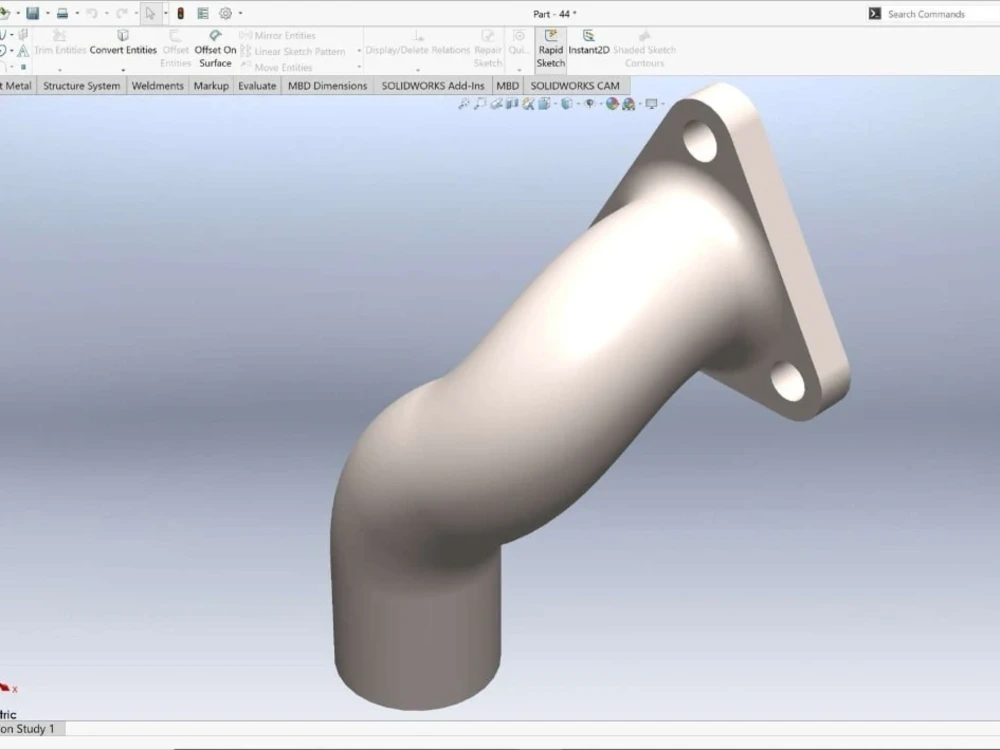The width and height of the screenshot is (1000, 750).
Task: Click Mirror Entities command
Action: pyautogui.click(x=277, y=36)
